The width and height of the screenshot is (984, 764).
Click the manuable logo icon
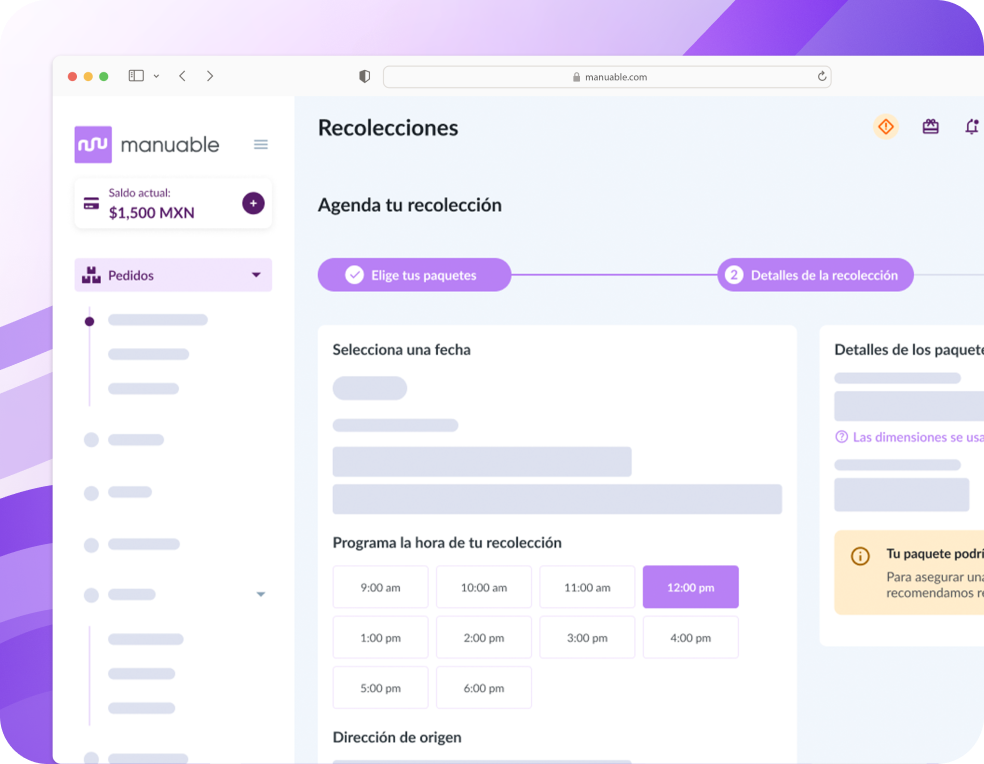93,144
